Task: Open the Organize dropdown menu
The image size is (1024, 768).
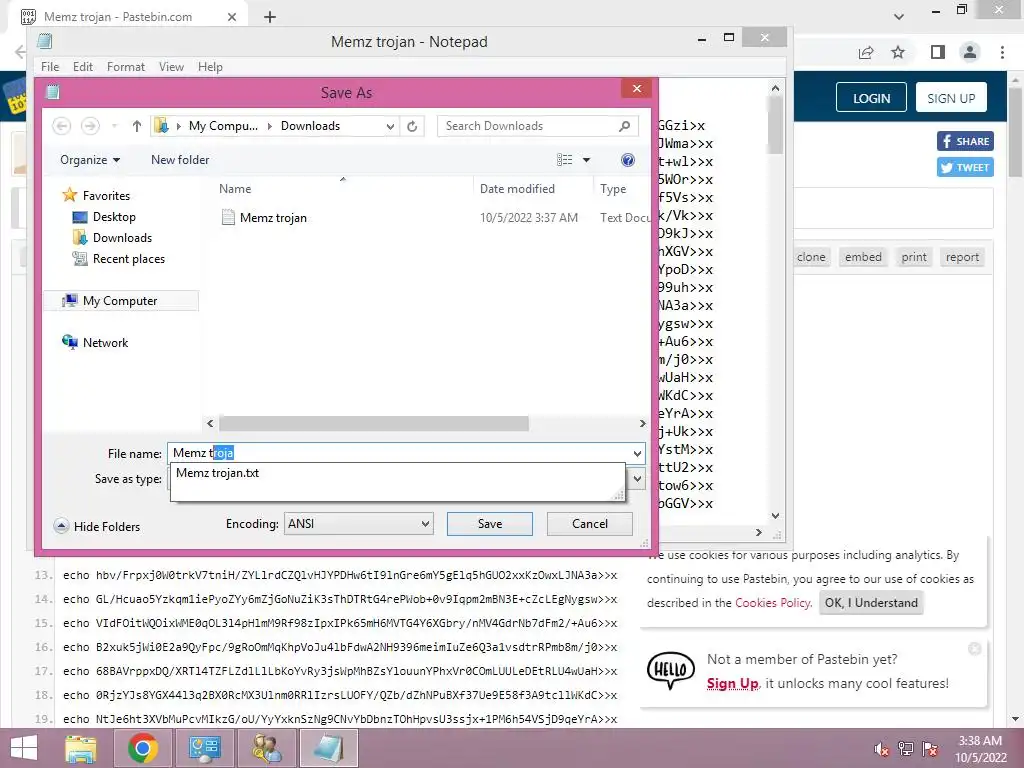Action: (90, 160)
